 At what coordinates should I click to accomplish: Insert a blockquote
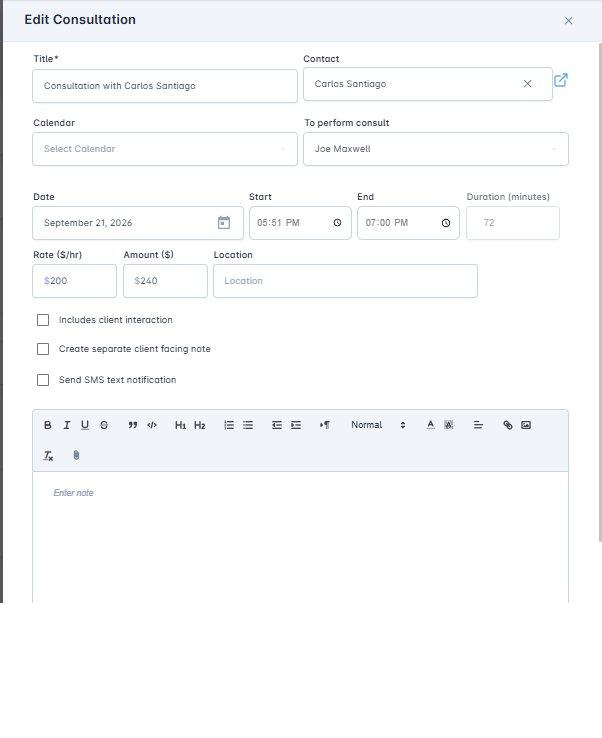click(133, 425)
